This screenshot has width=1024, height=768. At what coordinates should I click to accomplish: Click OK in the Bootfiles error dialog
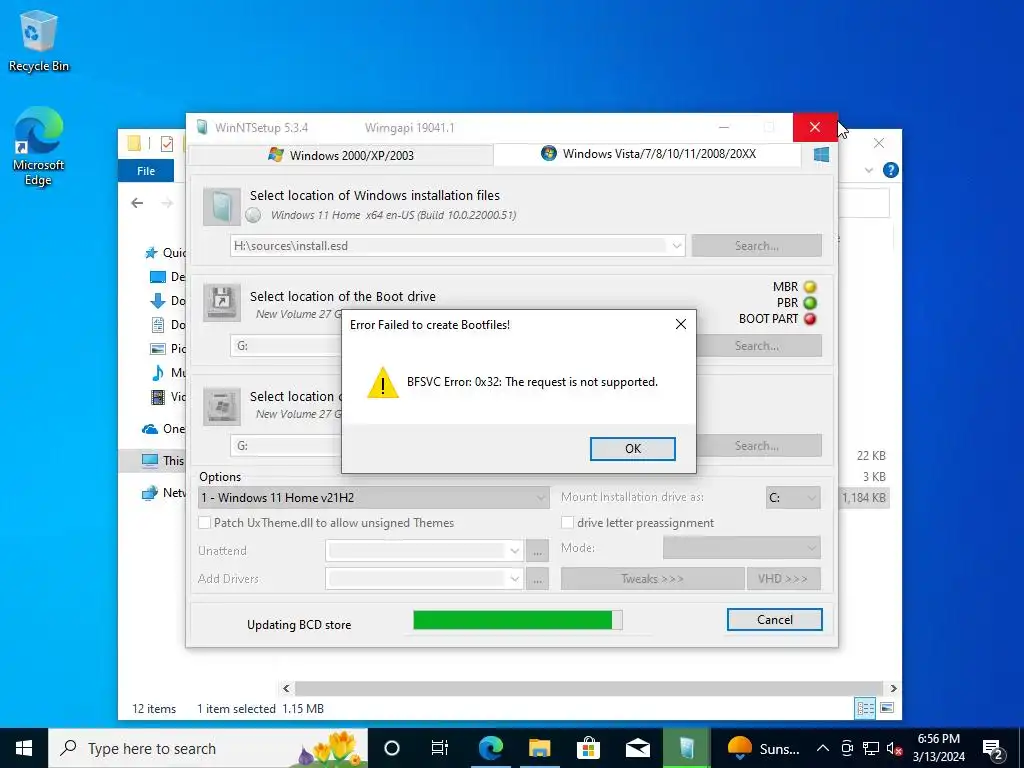632,449
